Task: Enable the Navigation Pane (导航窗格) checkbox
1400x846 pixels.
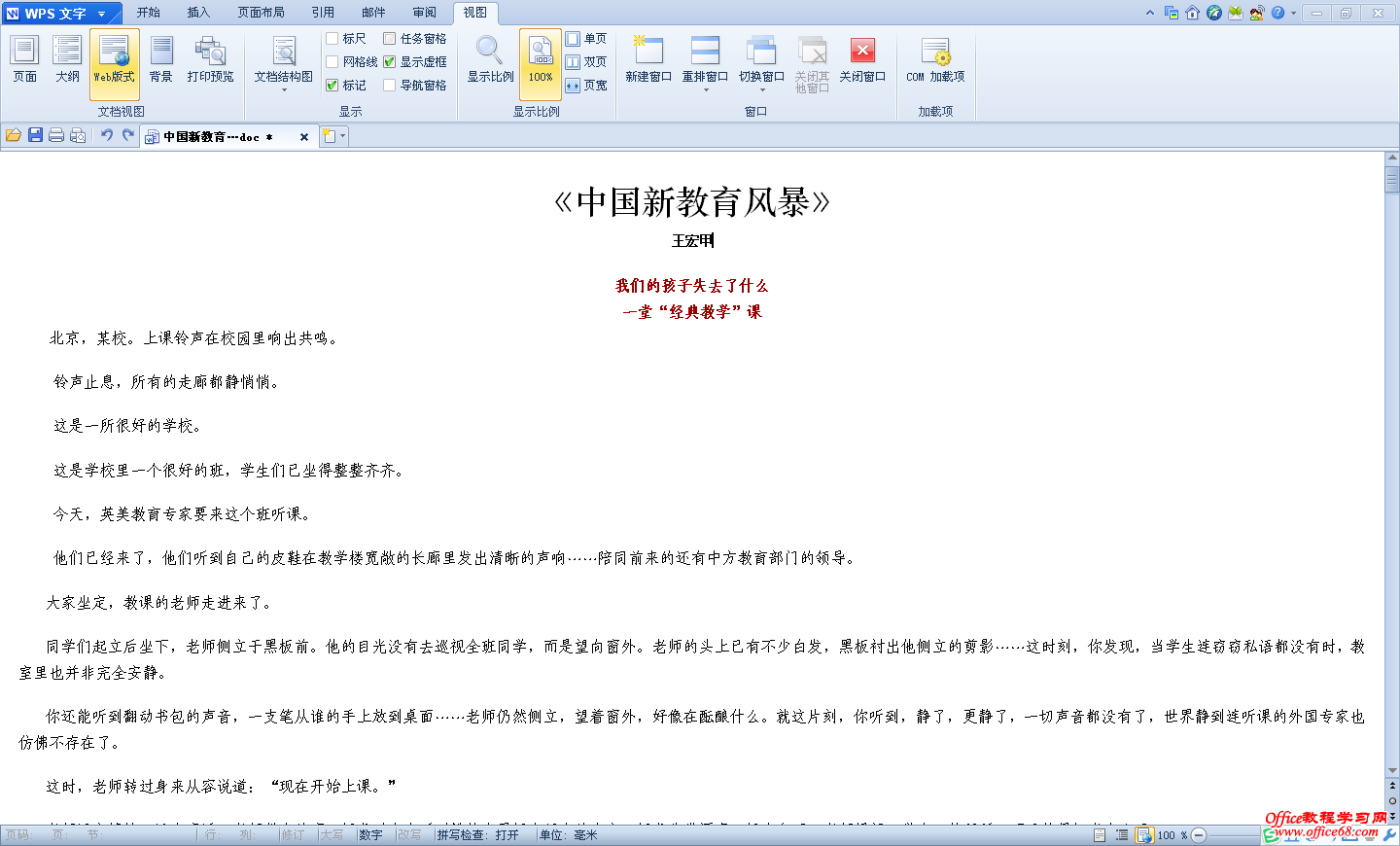Action: pyautogui.click(x=390, y=86)
